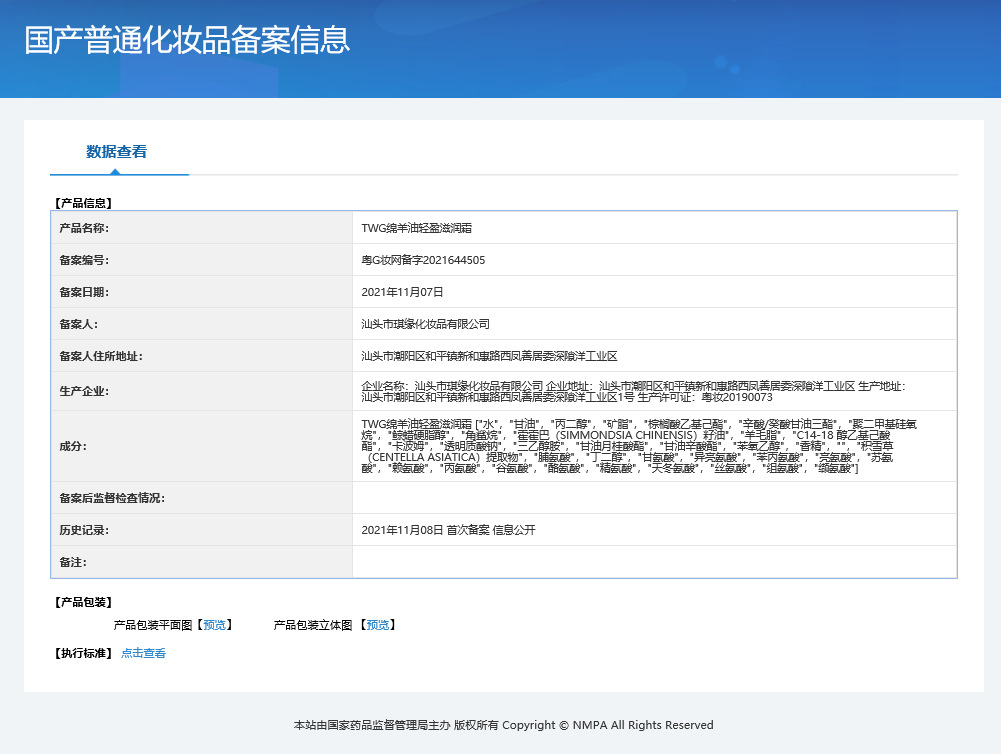Click the 【产品信息】 section heading
The height and width of the screenshot is (754, 1001).
pos(83,203)
